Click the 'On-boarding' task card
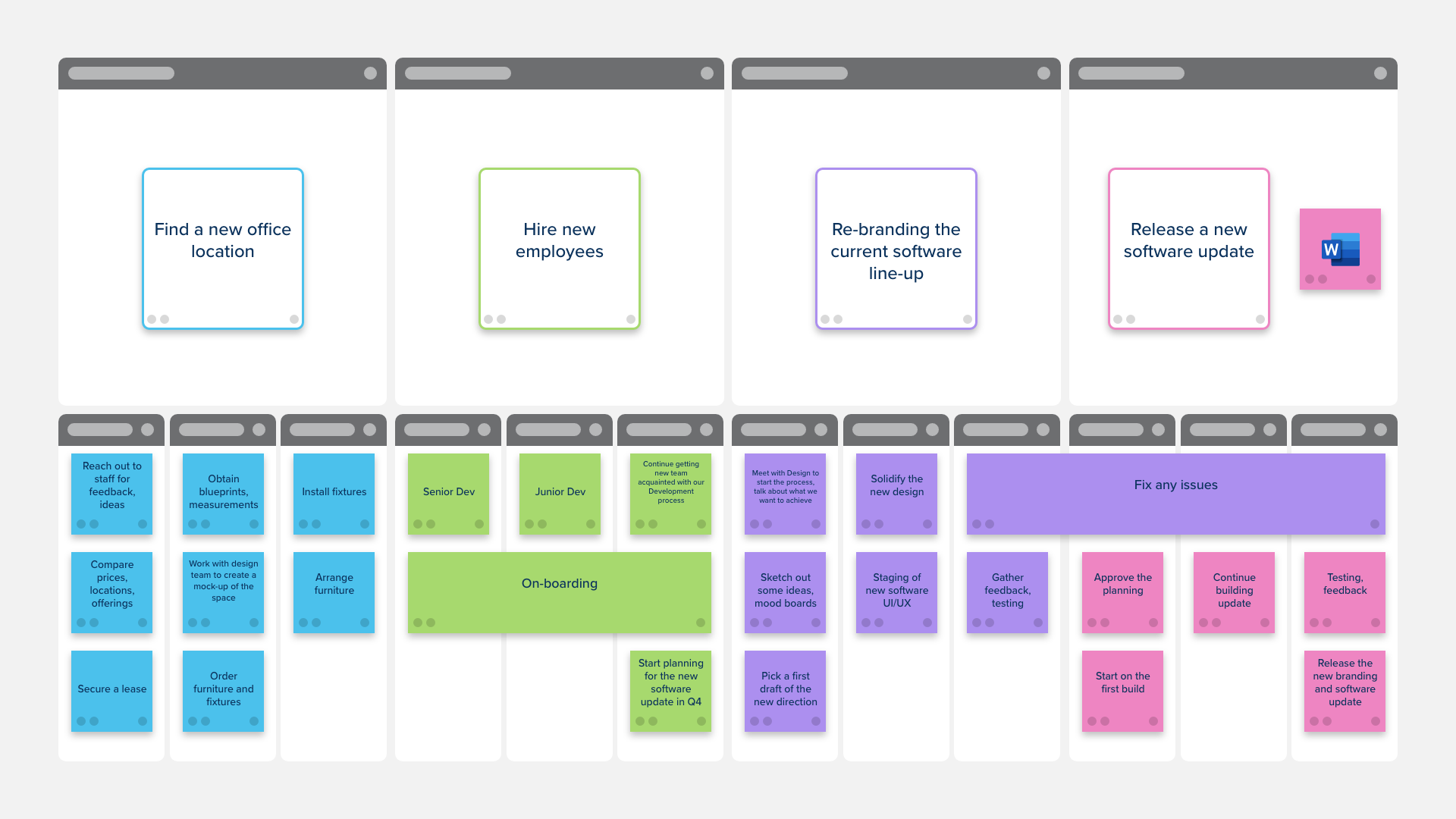 click(x=559, y=582)
